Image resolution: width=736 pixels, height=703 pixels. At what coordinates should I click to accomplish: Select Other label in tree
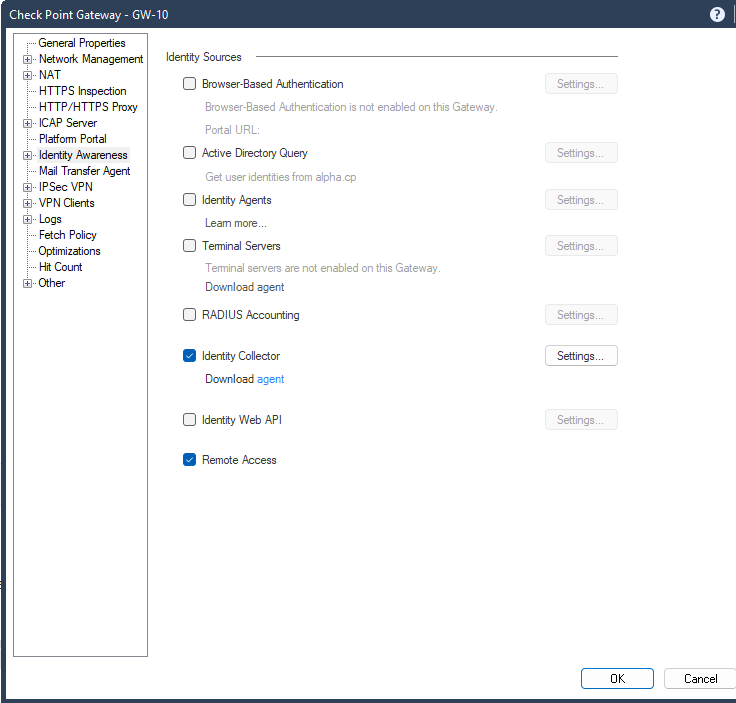52,283
